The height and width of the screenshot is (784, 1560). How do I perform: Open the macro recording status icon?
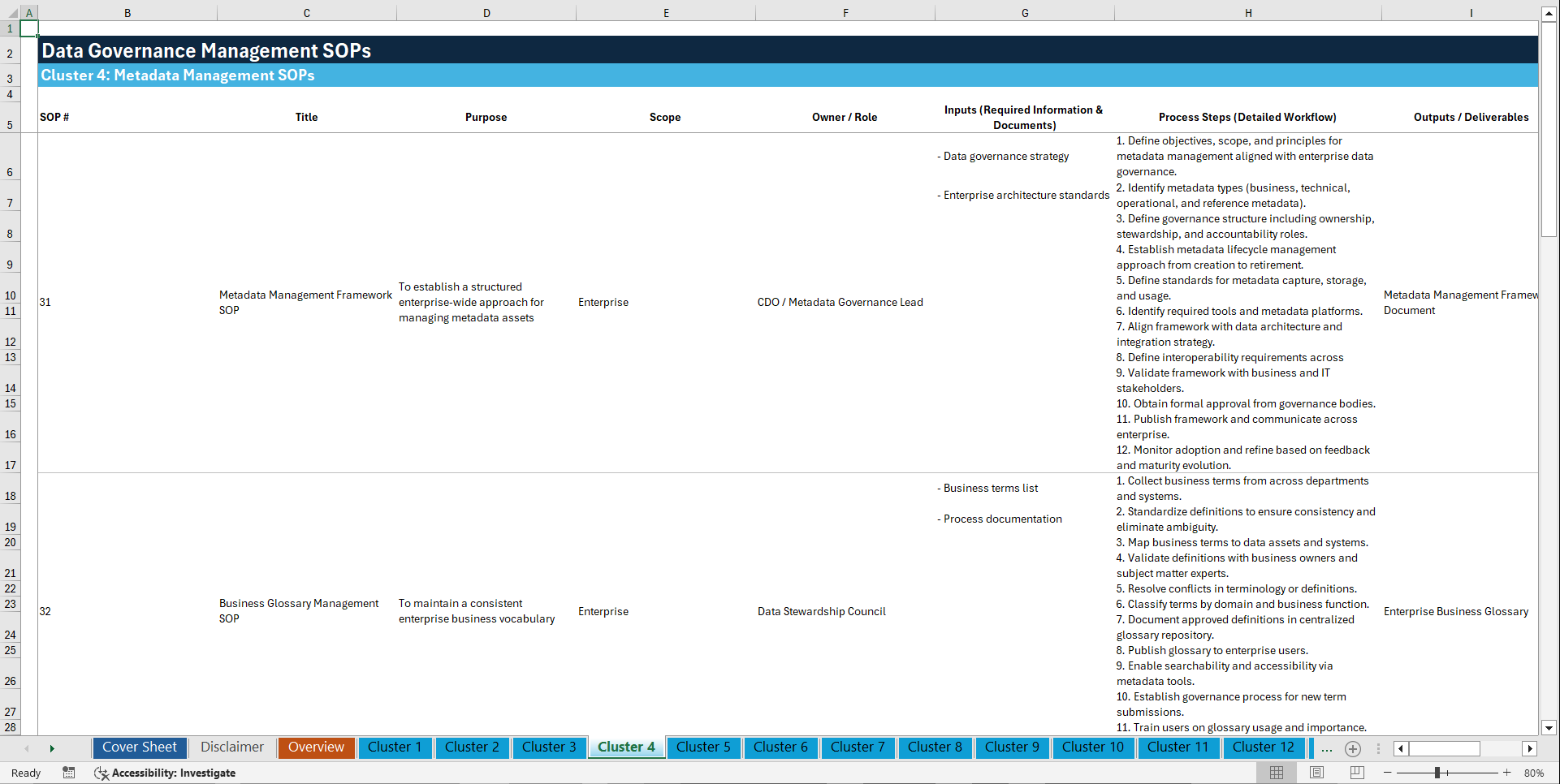[x=69, y=773]
